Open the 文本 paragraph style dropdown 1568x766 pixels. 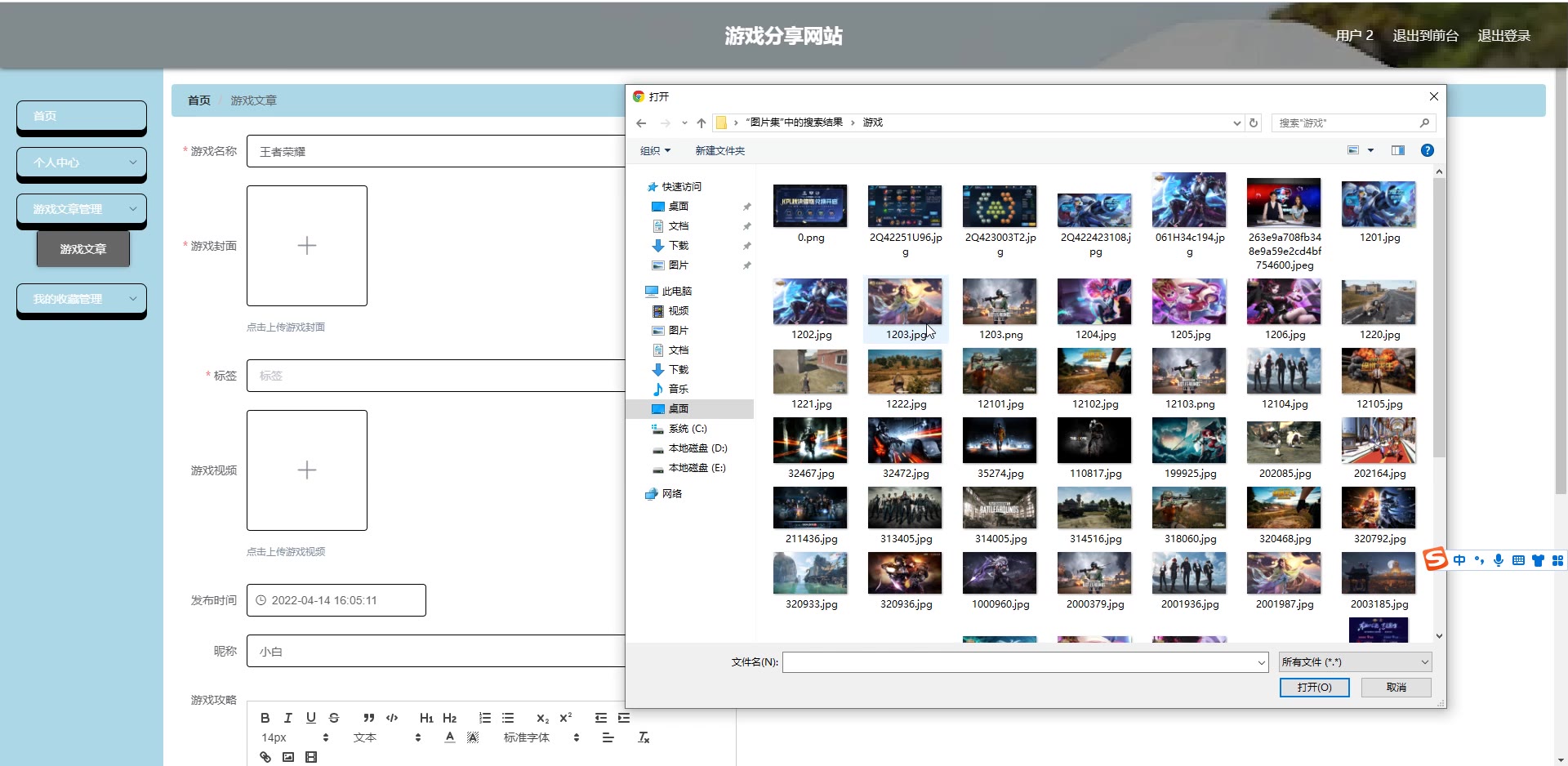tap(387, 737)
